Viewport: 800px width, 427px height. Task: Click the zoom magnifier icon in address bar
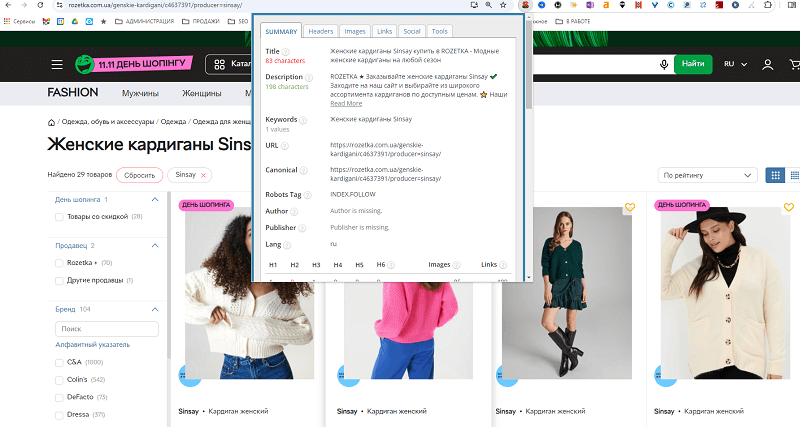pos(489,5)
